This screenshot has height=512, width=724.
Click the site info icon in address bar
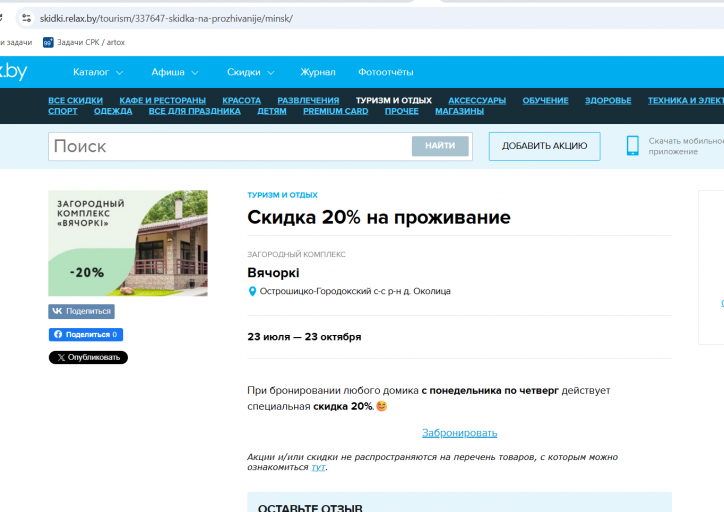pyautogui.click(x=26, y=18)
